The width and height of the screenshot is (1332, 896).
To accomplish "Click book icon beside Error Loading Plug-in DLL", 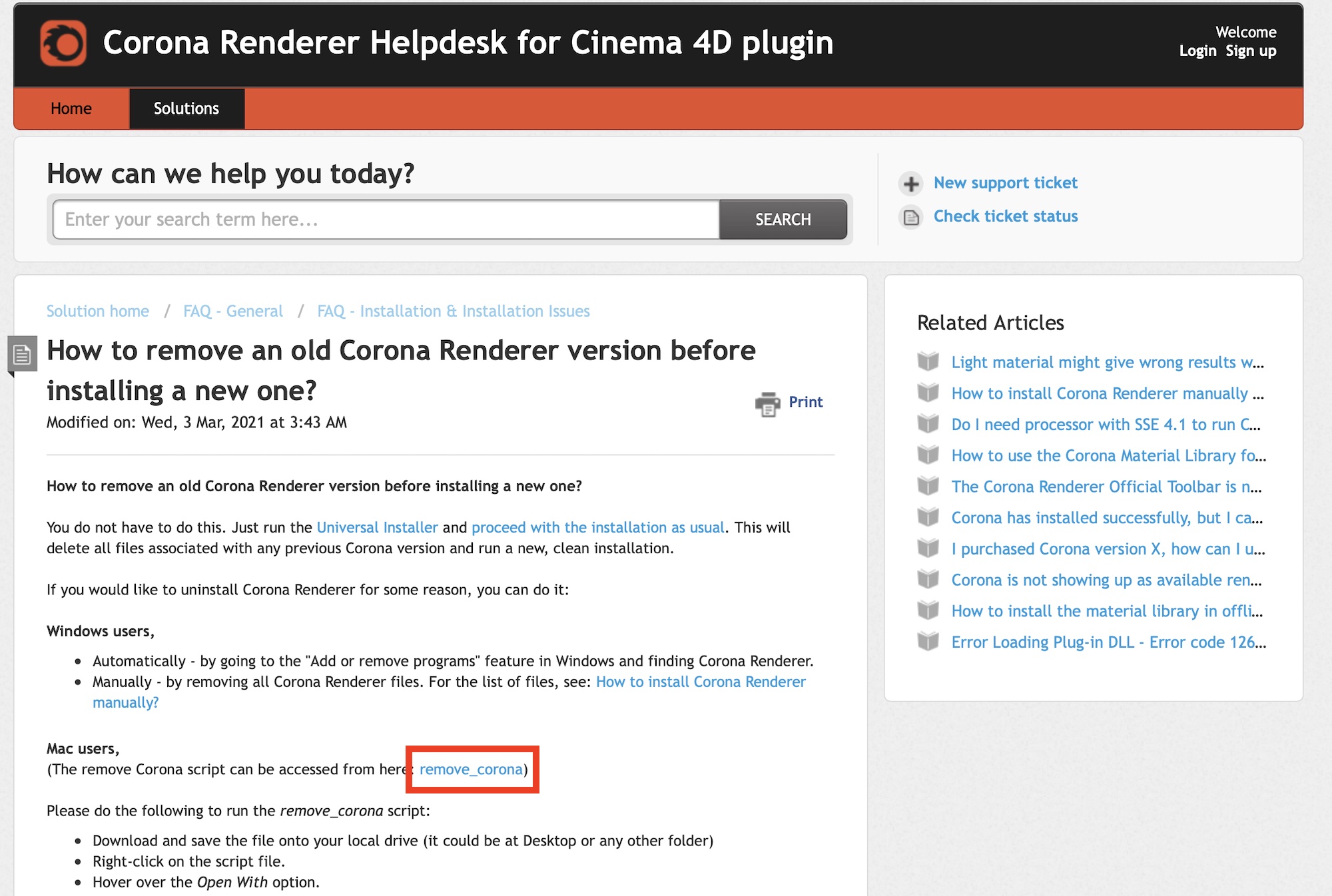I will pos(928,642).
